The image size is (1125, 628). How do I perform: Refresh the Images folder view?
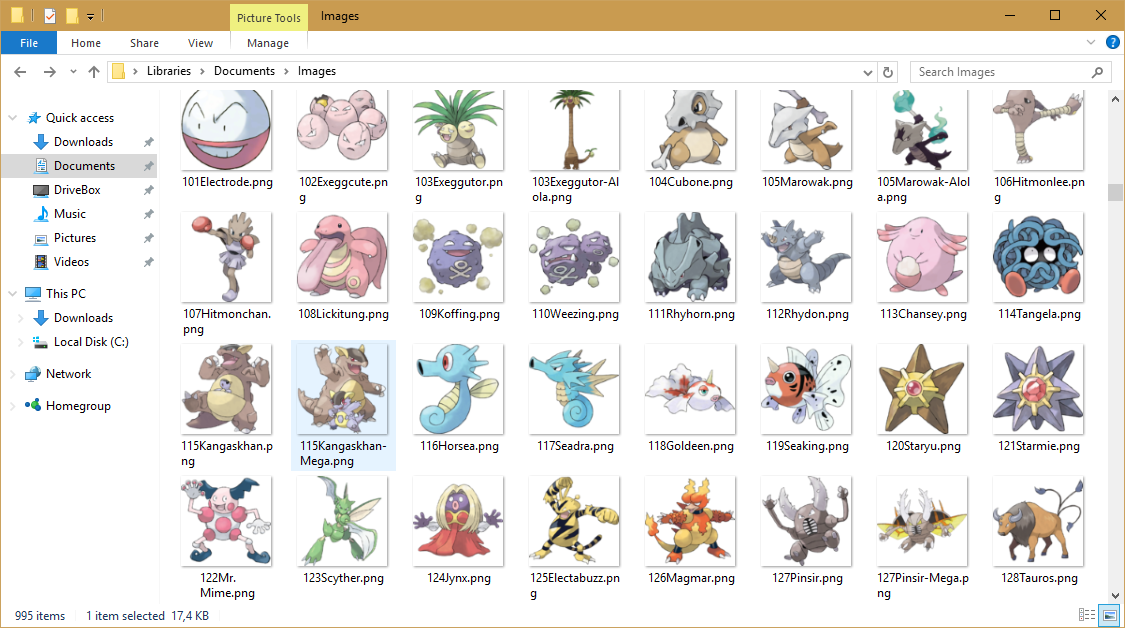(888, 72)
